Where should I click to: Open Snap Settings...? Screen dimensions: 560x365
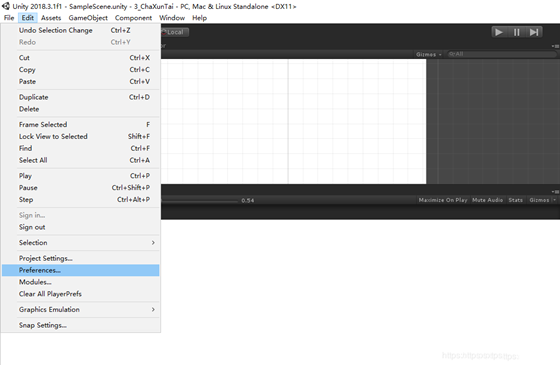click(80, 325)
